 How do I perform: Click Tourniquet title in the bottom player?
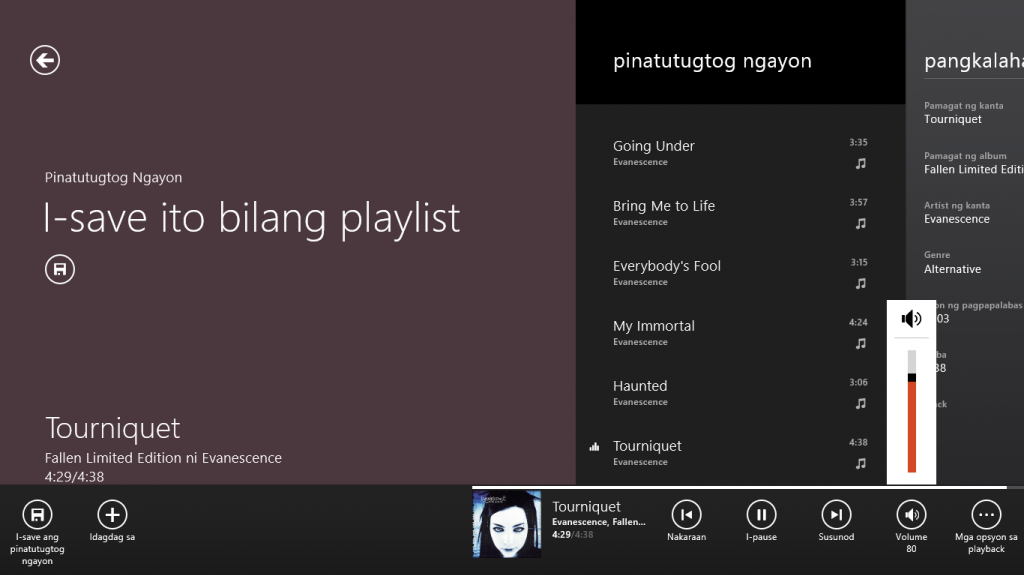click(586, 506)
